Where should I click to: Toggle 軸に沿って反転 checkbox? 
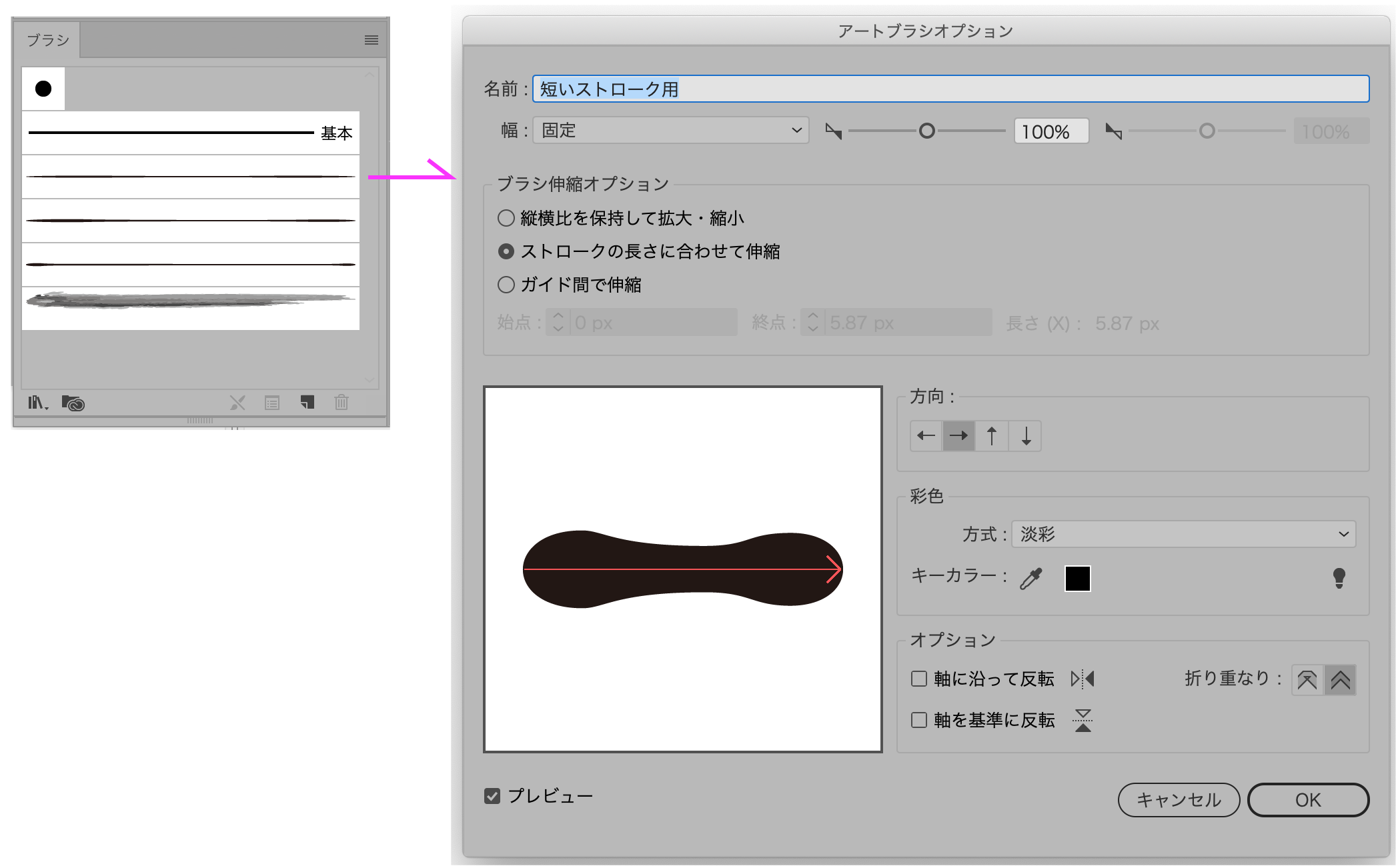pyautogui.click(x=919, y=679)
